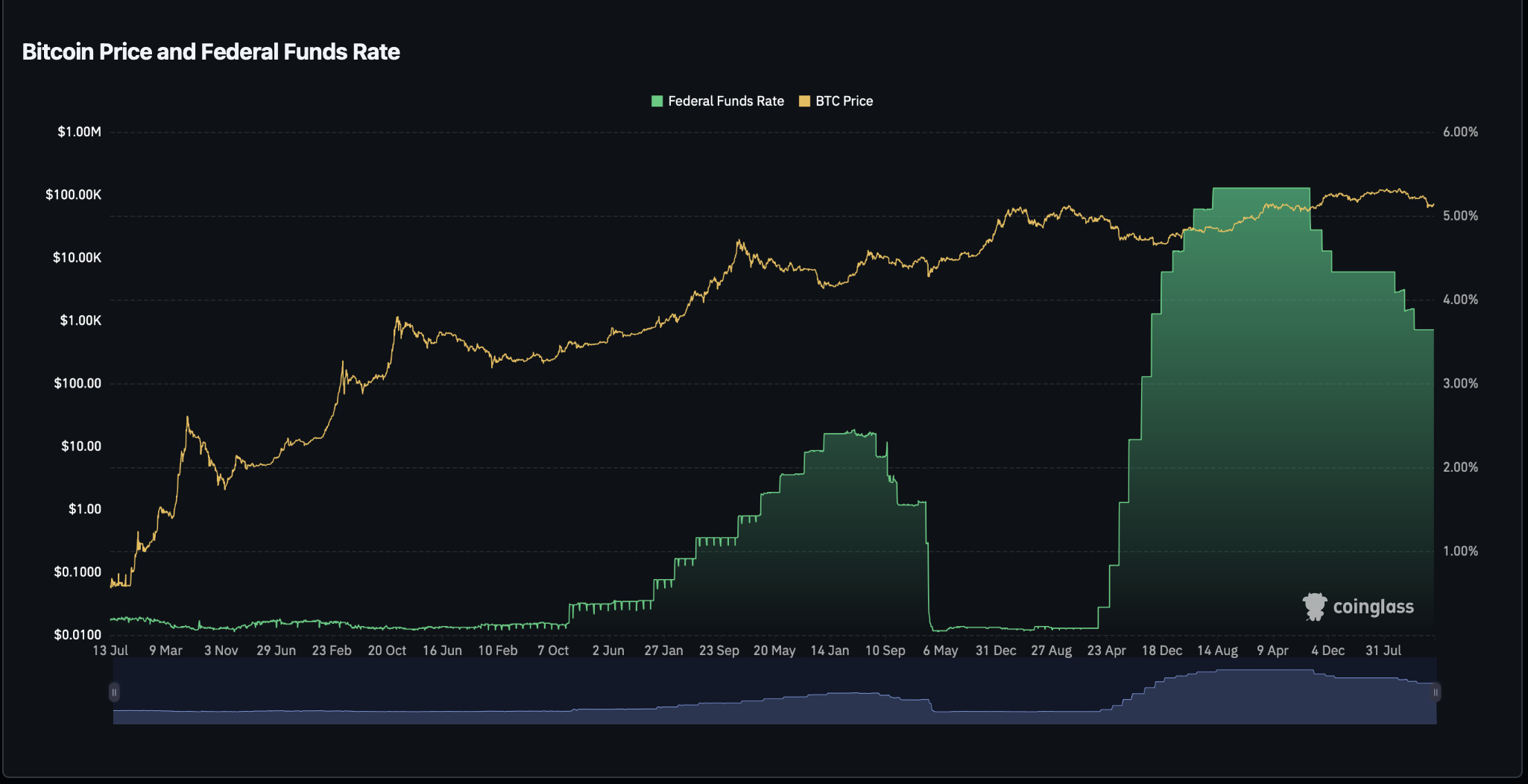The height and width of the screenshot is (784, 1528).
Task: Click the 6 May x-axis date label
Action: click(x=940, y=651)
